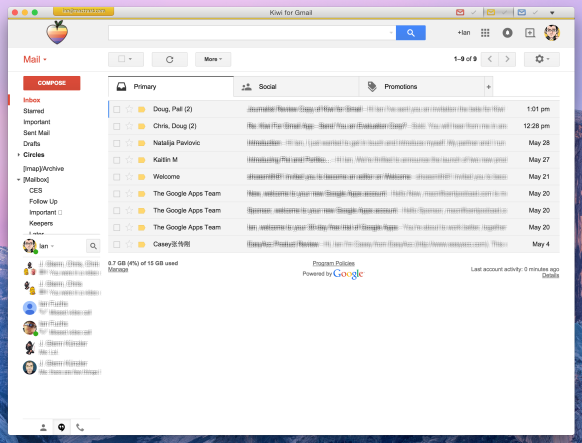This screenshot has width=582, height=443.
Task: Click inside the search input field
Action: click(x=249, y=33)
